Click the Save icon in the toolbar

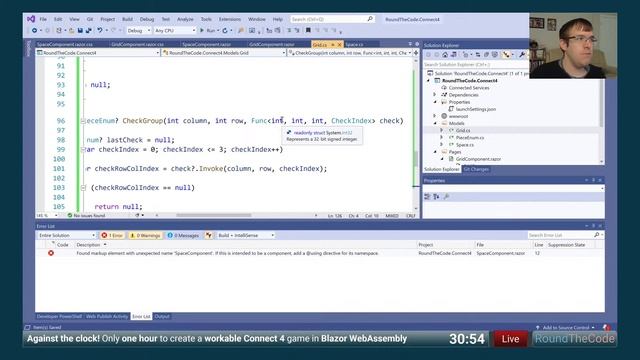80,31
